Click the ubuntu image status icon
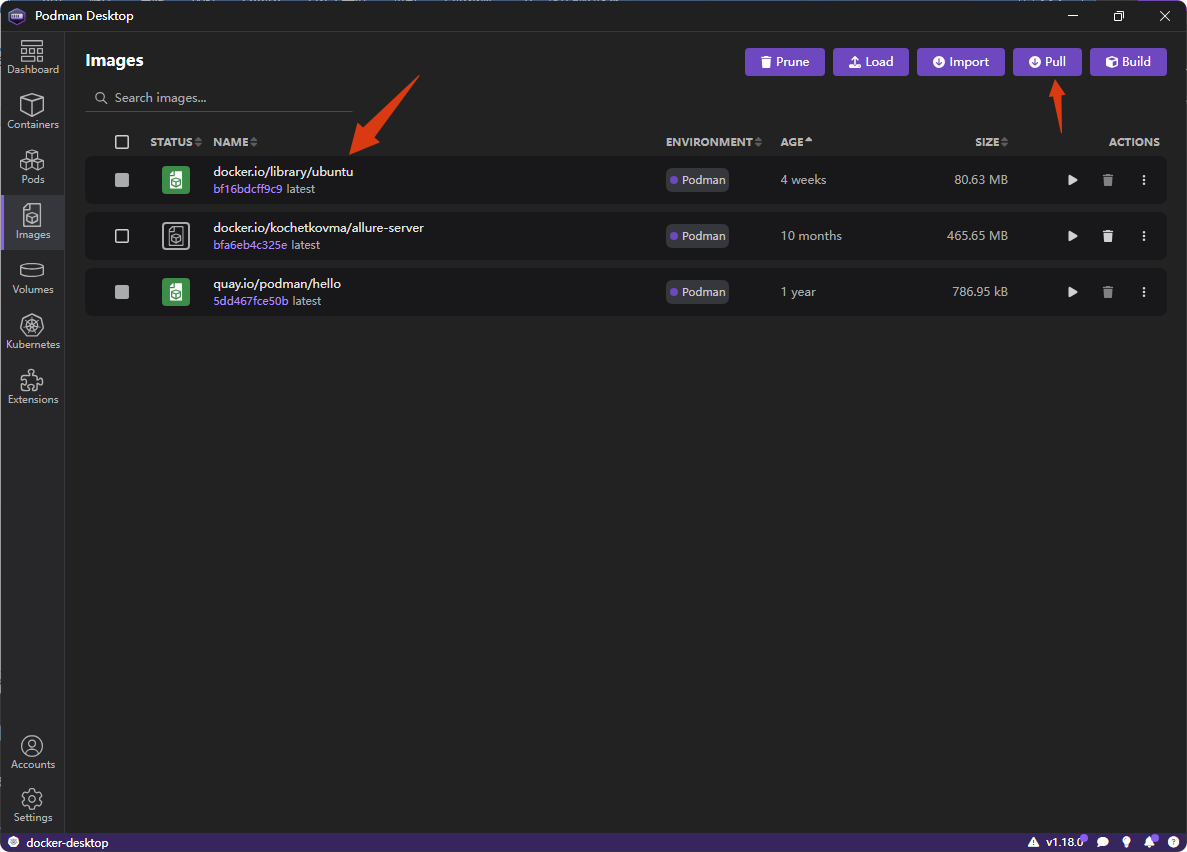The height and width of the screenshot is (852, 1187). (x=176, y=180)
